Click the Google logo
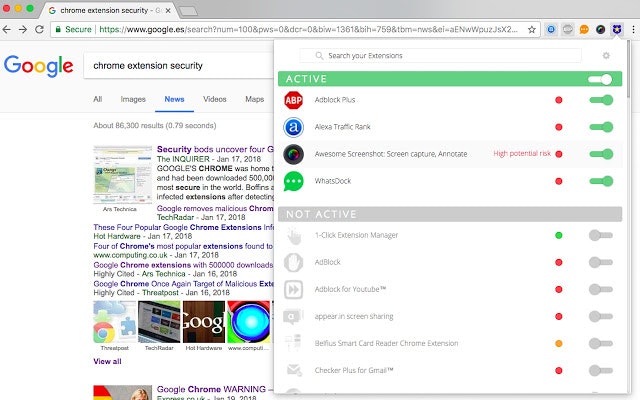640x400 pixels. point(38,66)
